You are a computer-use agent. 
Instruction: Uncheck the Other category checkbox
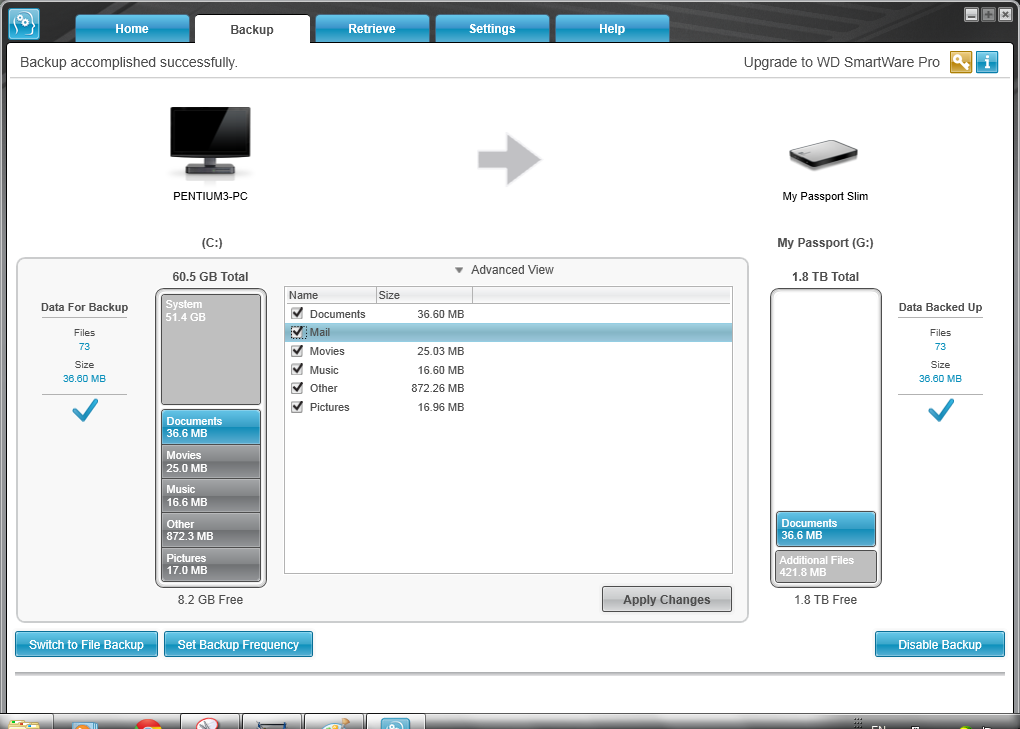[297, 388]
